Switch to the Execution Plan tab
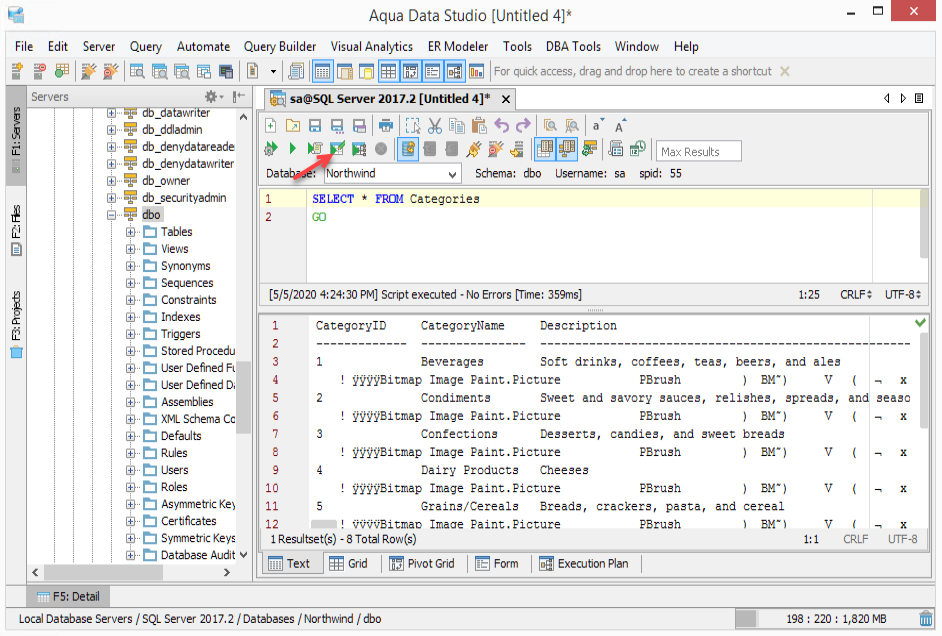 tap(584, 564)
